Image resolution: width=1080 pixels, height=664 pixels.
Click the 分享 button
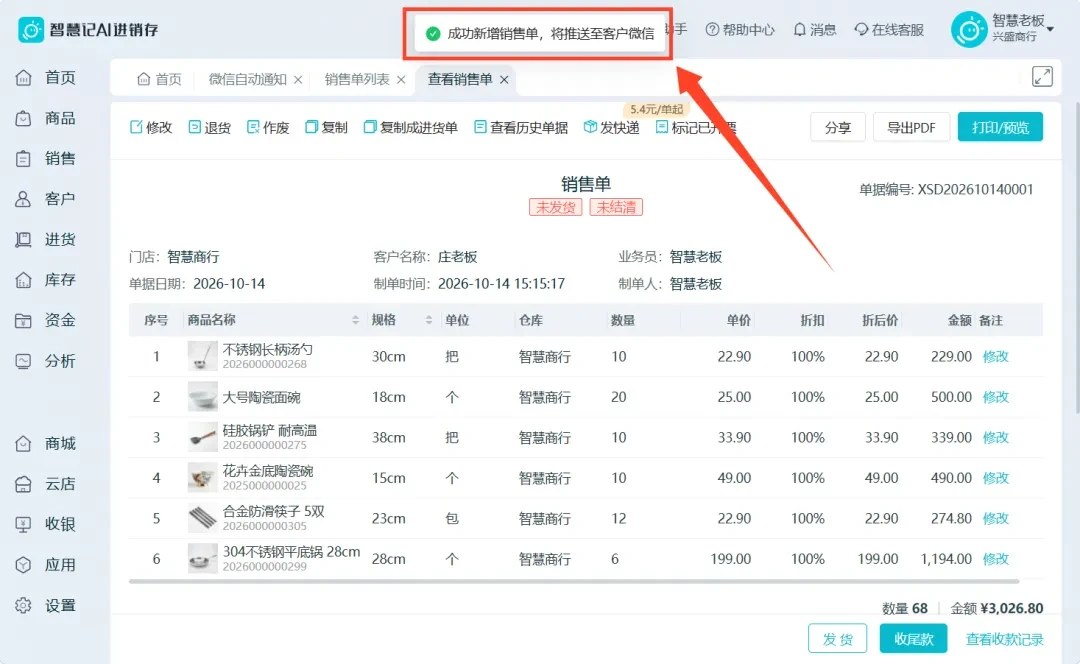[838, 127]
